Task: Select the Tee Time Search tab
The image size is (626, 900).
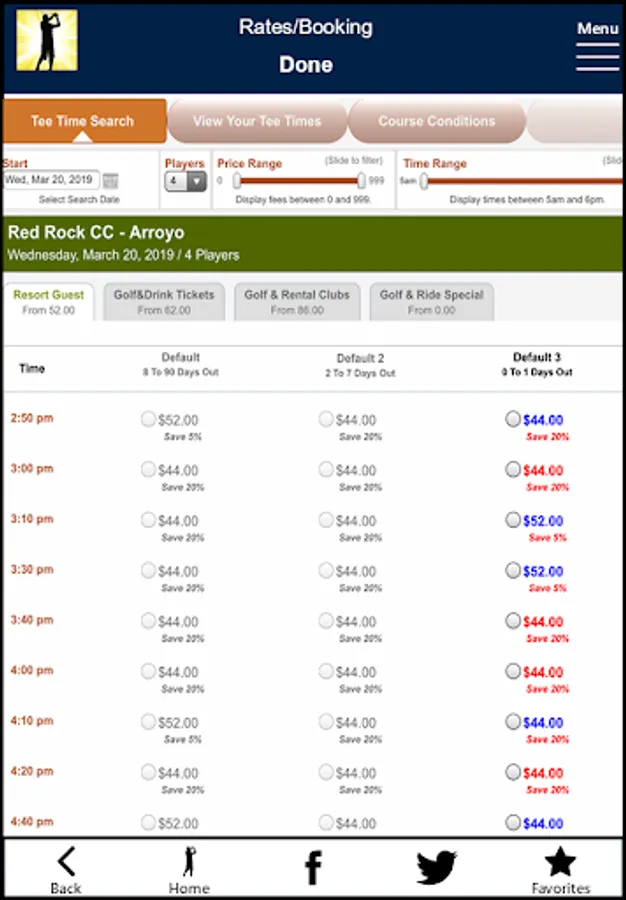Action: (85, 121)
